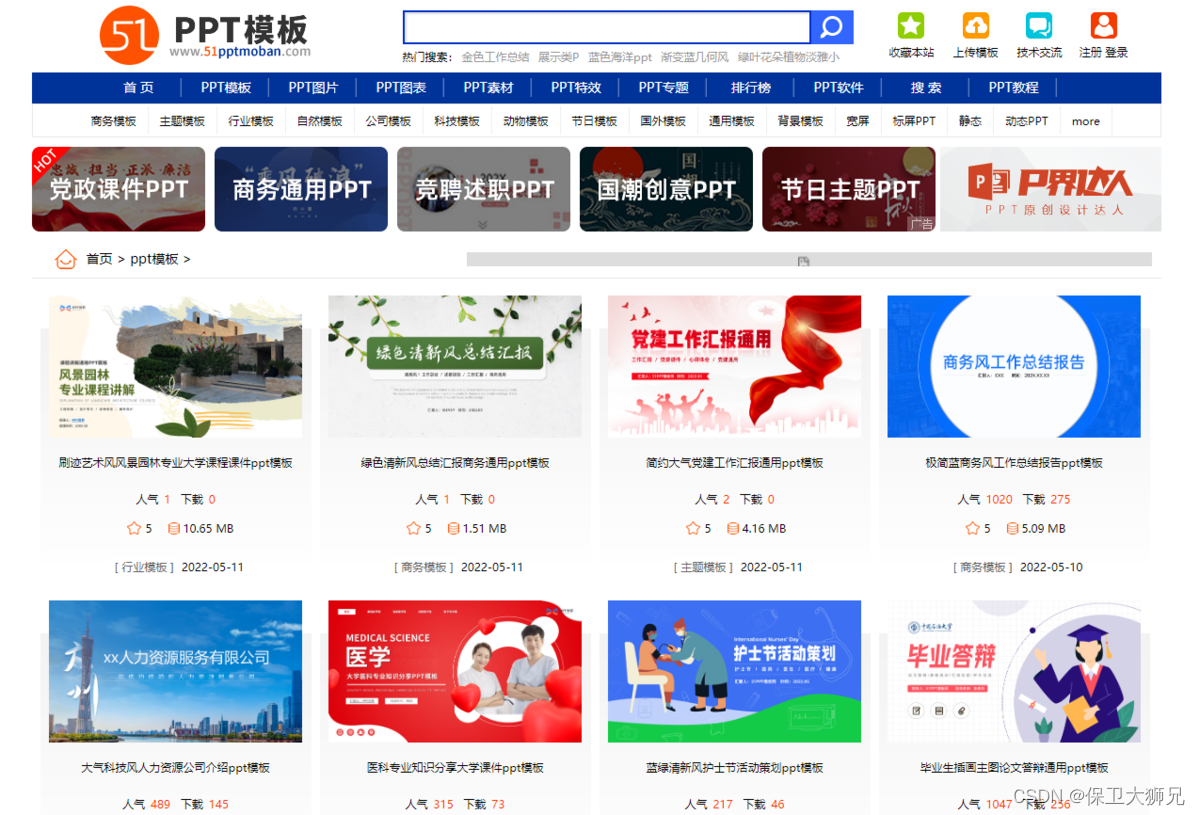Click the blue search magnifier button

pyautogui.click(x=832, y=28)
